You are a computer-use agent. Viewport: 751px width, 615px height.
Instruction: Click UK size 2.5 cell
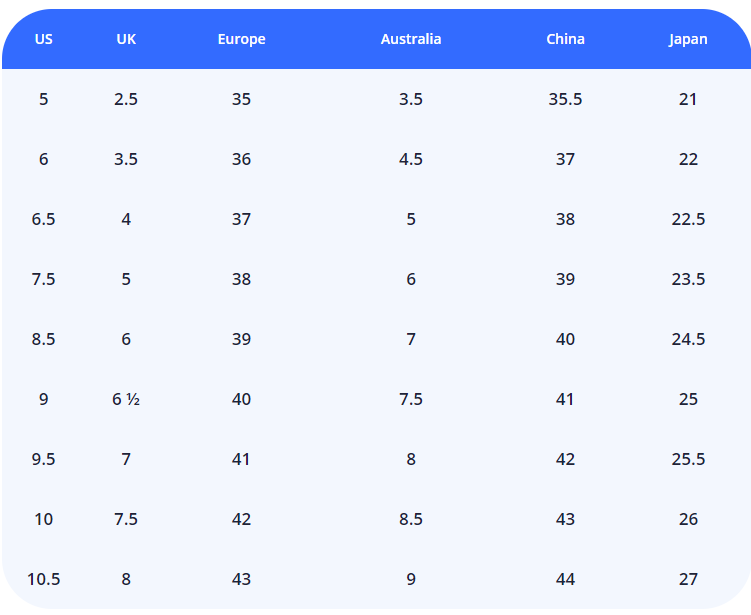pos(126,99)
